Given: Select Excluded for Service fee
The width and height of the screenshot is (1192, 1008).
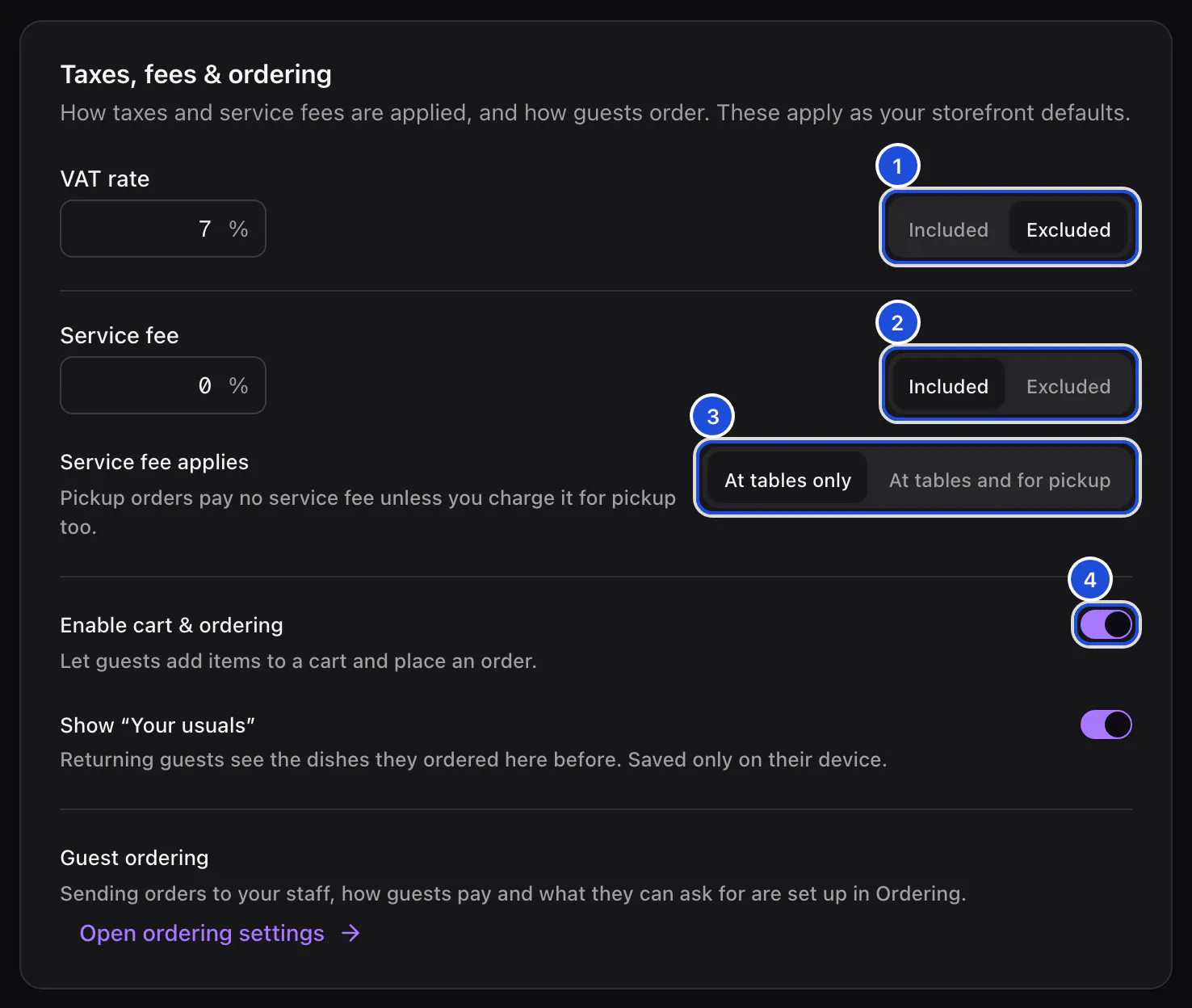Looking at the screenshot, I should [1068, 386].
